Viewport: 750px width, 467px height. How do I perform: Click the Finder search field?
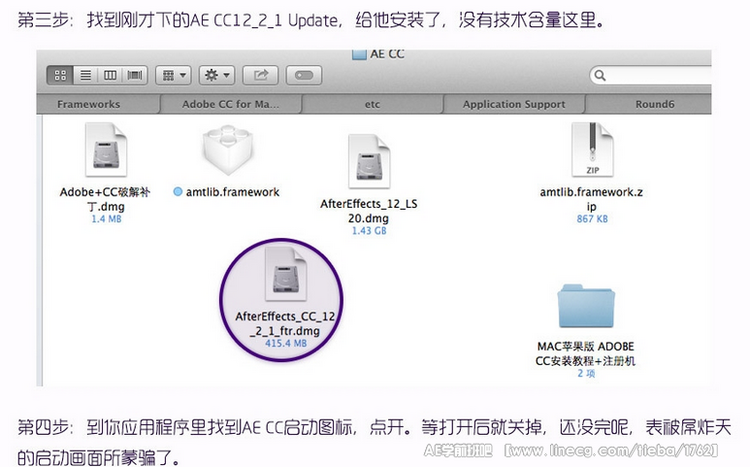(x=651, y=75)
